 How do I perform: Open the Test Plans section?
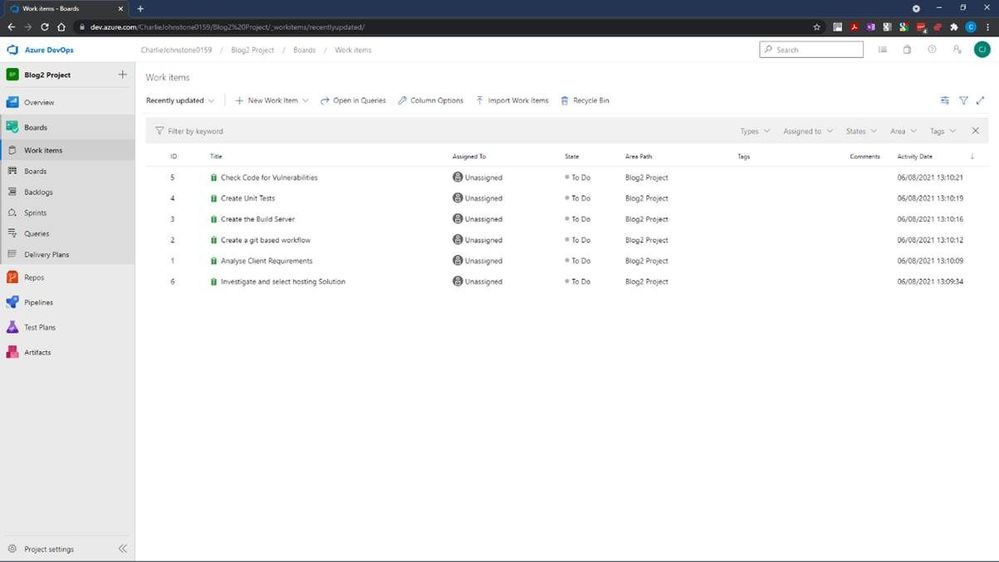(40, 327)
